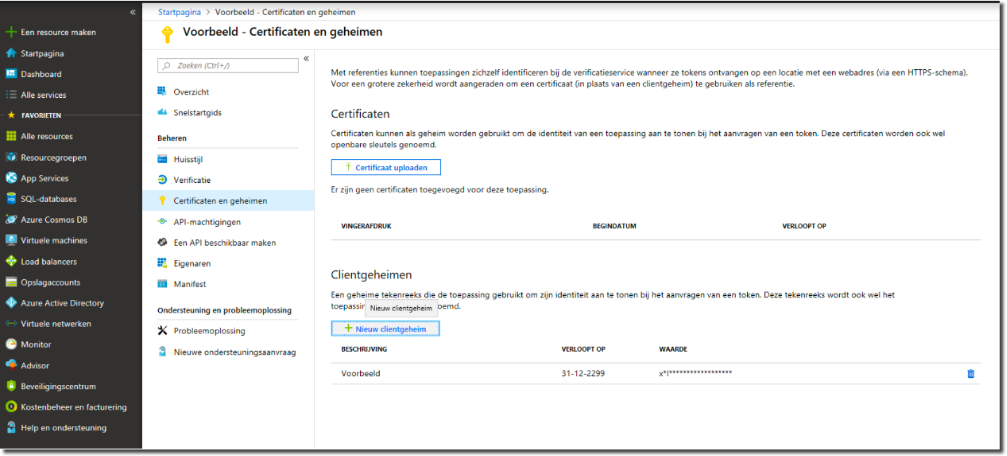This screenshot has height=456, width=1007.
Task: Open the Overzicht menu item
Action: point(190,92)
